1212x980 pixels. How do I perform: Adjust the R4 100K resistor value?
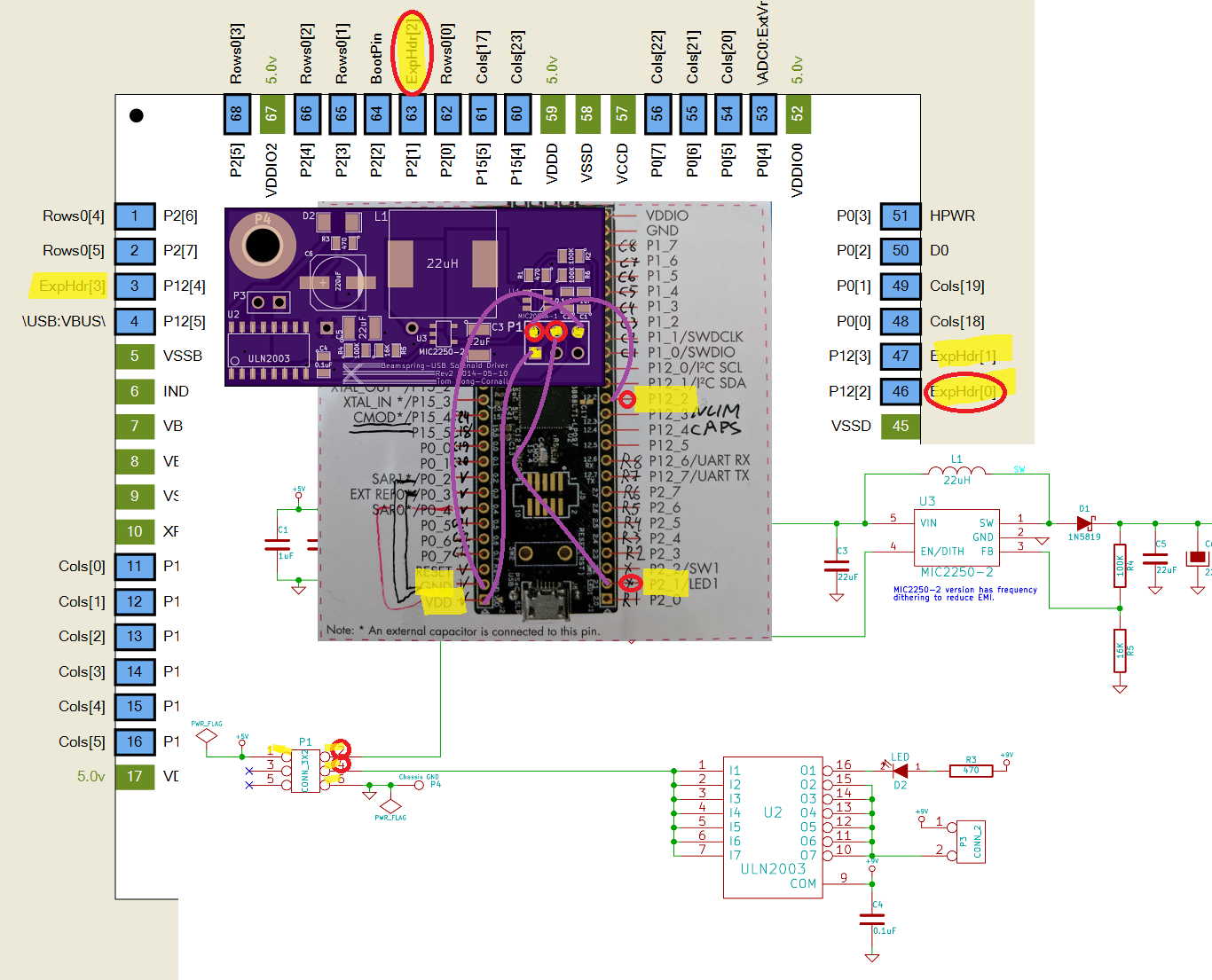[x=1120, y=568]
